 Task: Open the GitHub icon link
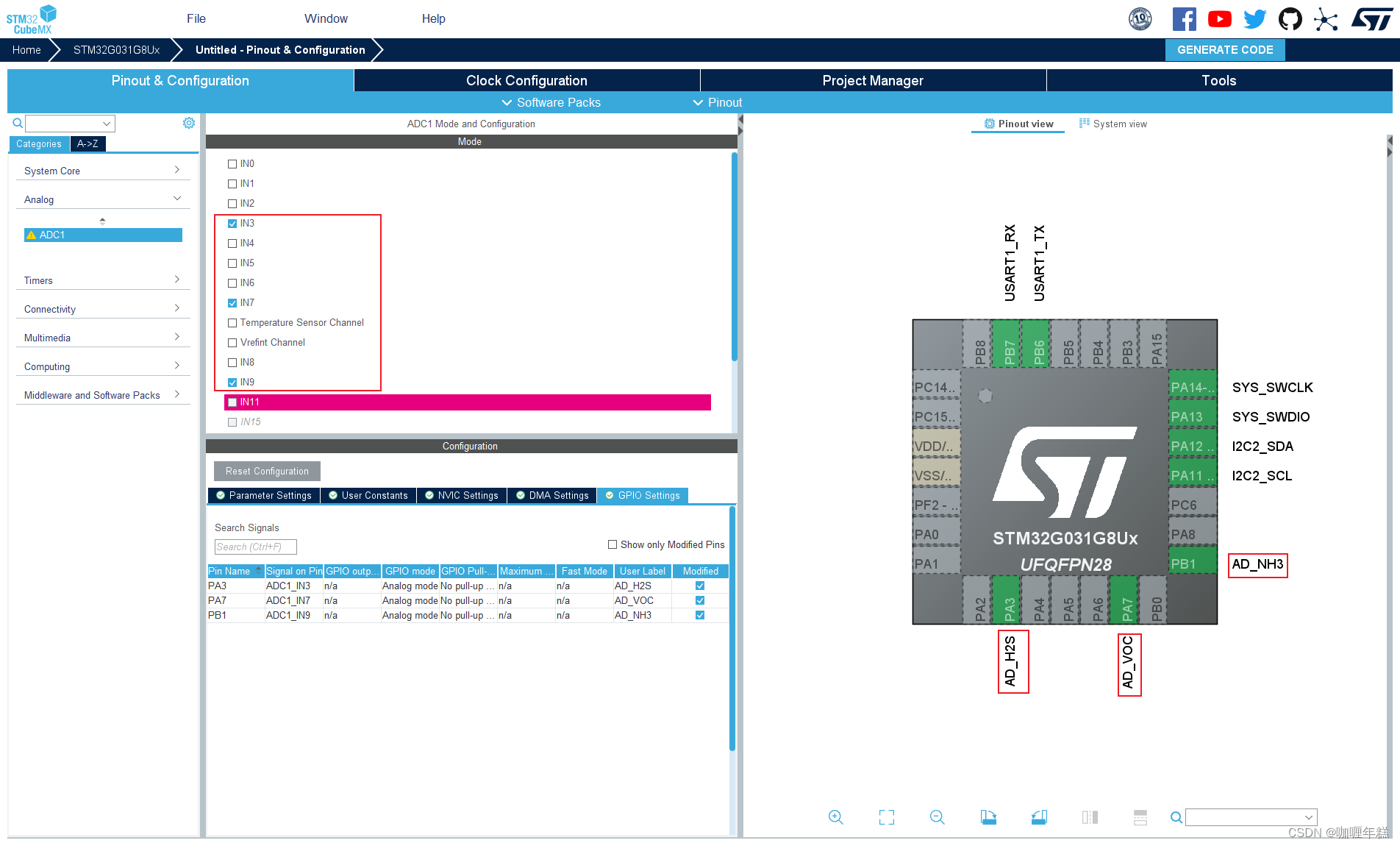(1290, 19)
